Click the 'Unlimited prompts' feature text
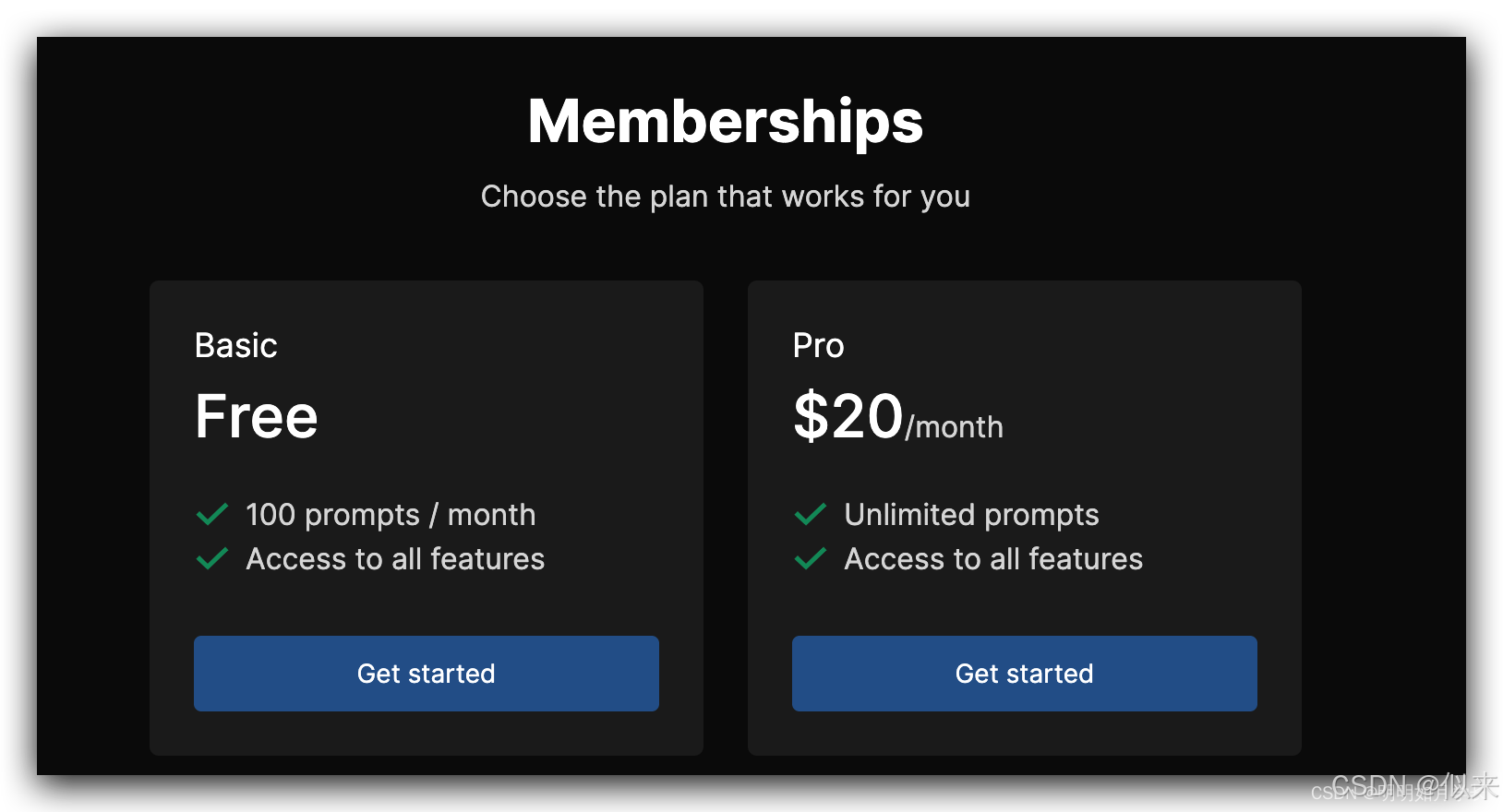This screenshot has width=1503, height=812. [971, 514]
